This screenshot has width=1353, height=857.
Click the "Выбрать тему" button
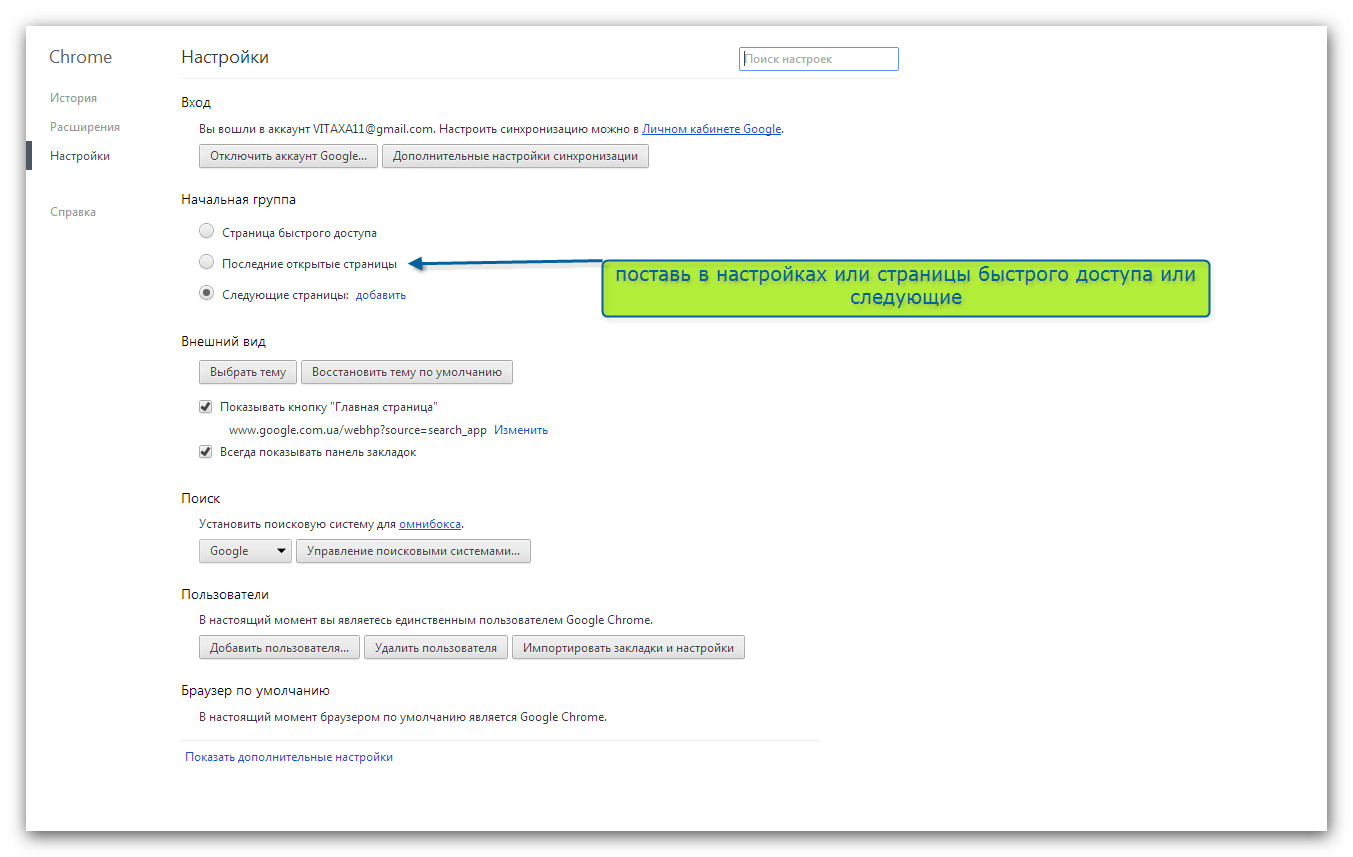tap(248, 372)
